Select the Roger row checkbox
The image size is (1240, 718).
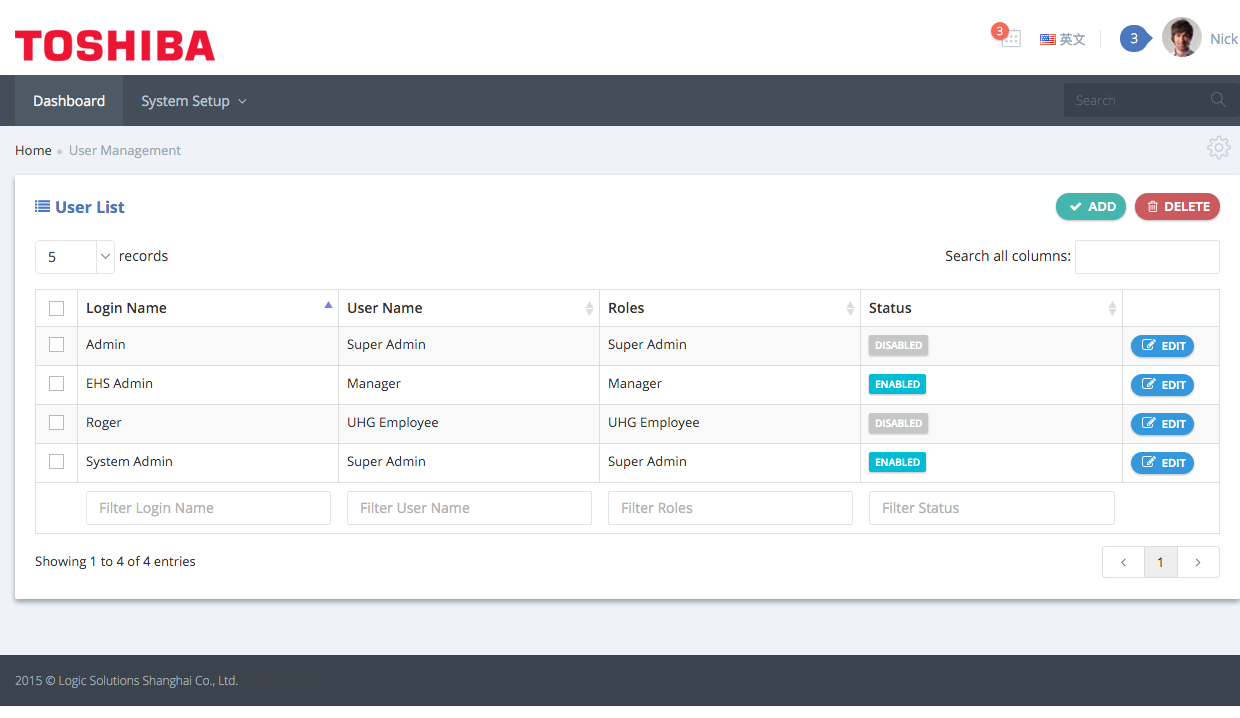pyautogui.click(x=56, y=422)
